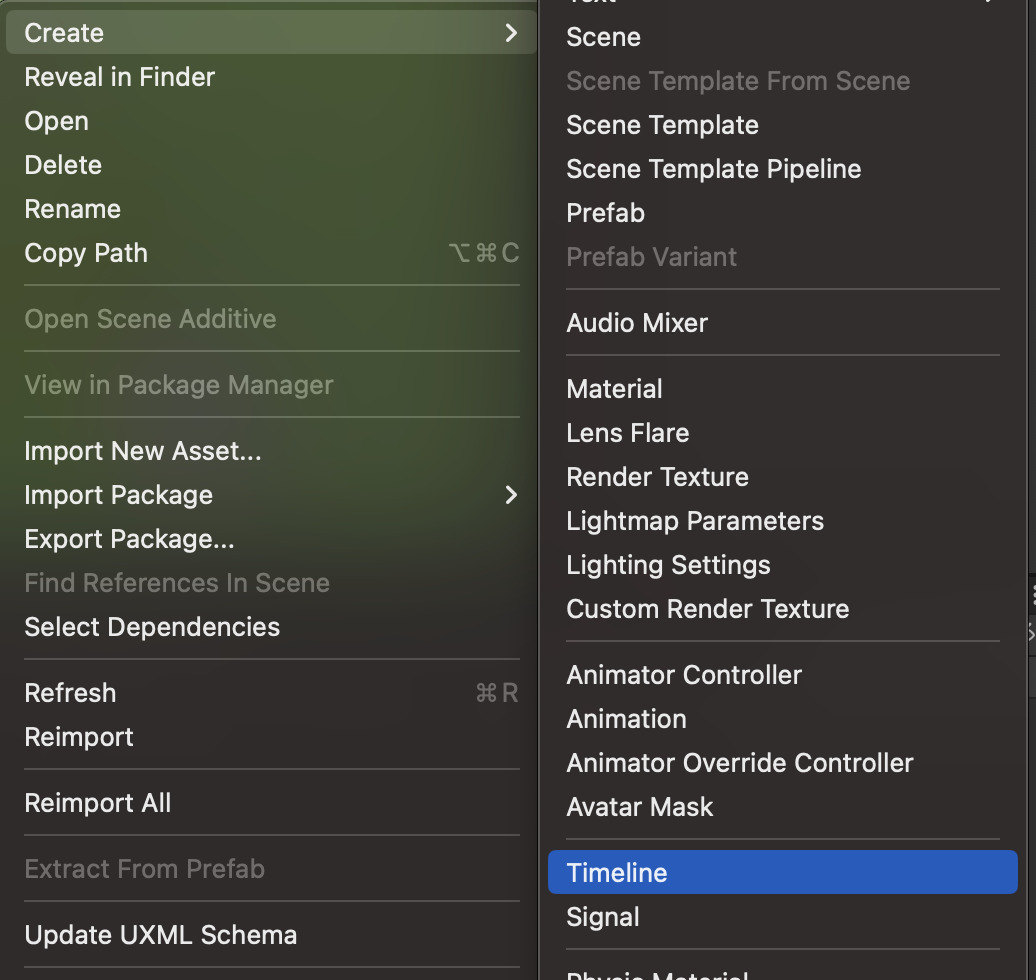Copy the asset path
Screen dimensions: 1036x980
(x=86, y=252)
